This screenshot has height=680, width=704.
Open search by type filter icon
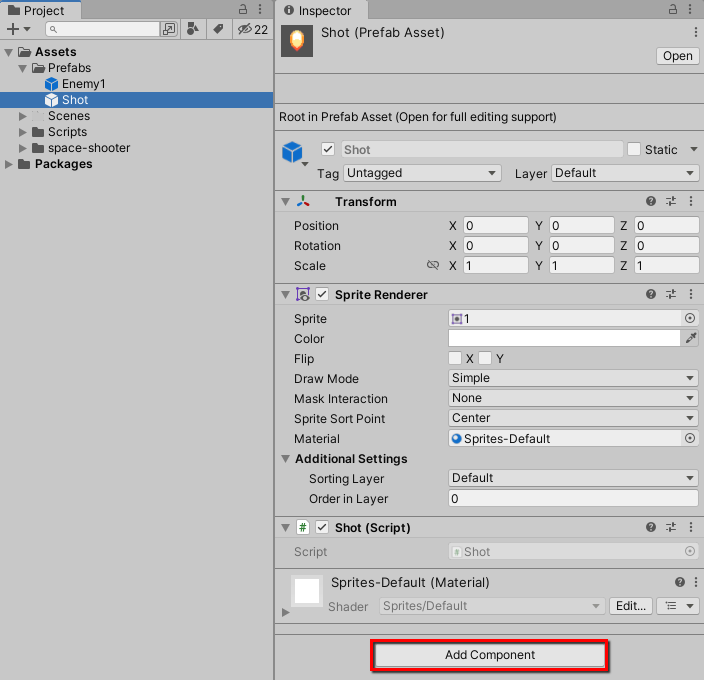[x=193, y=29]
